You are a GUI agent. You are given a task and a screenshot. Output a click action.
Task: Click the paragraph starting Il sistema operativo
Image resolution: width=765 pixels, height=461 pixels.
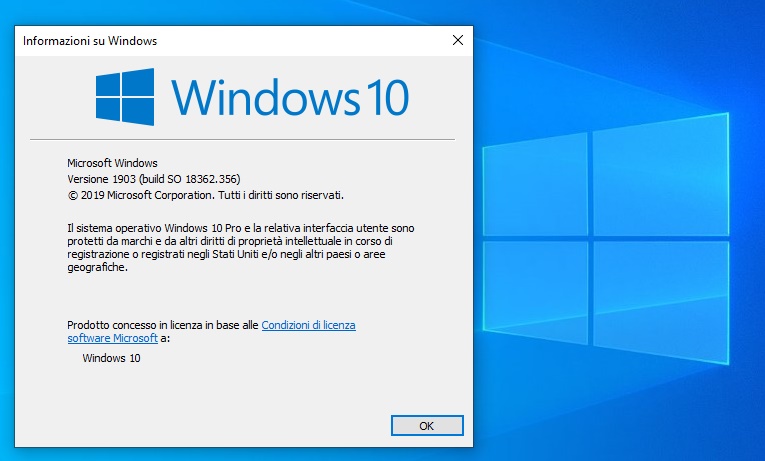pos(241,247)
